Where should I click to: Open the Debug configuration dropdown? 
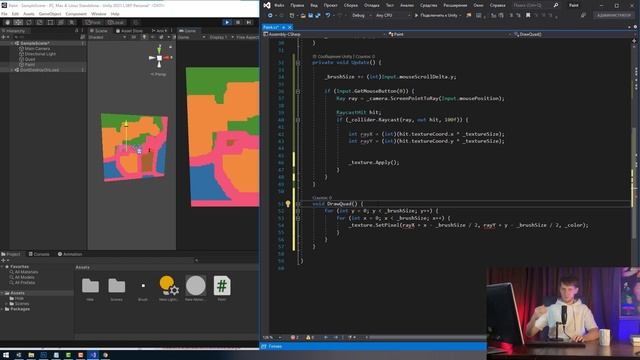361,16
